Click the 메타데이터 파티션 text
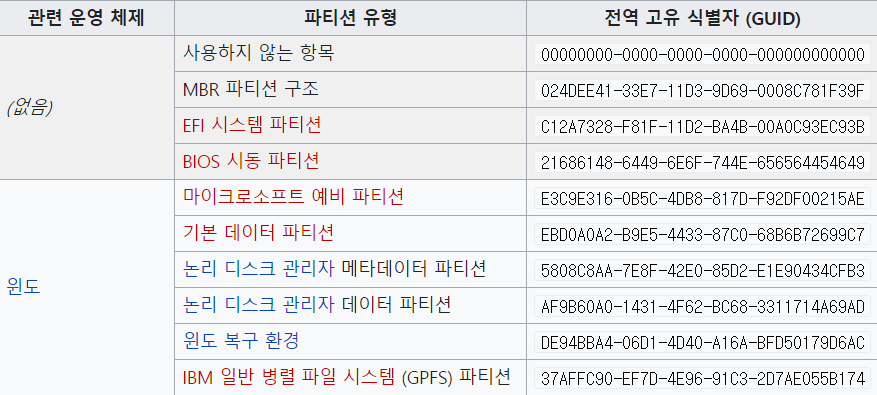 click(x=413, y=269)
